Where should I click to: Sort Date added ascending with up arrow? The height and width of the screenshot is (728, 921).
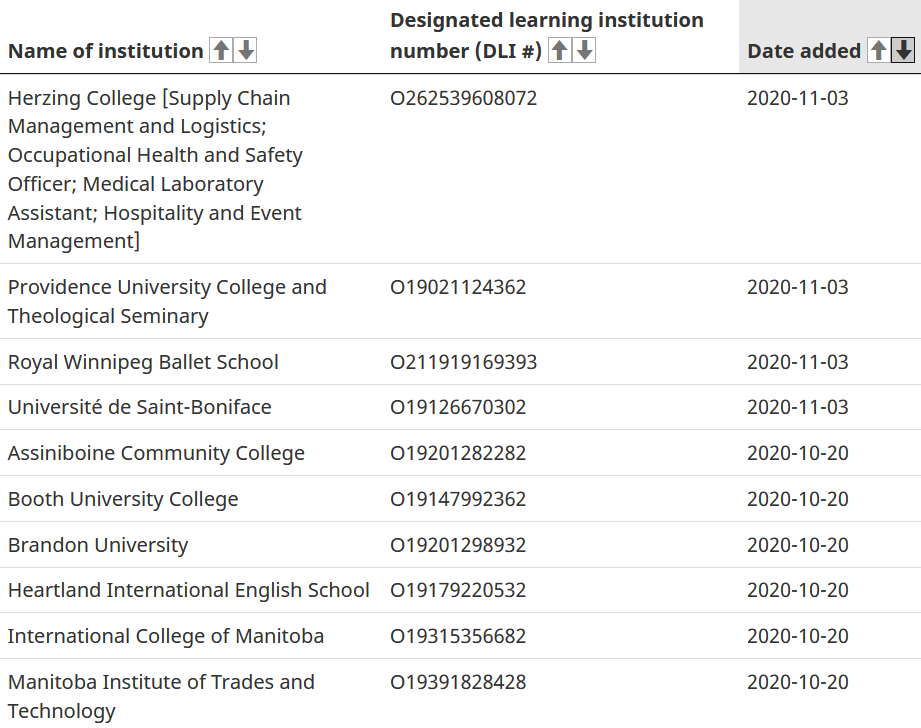[x=878, y=51]
